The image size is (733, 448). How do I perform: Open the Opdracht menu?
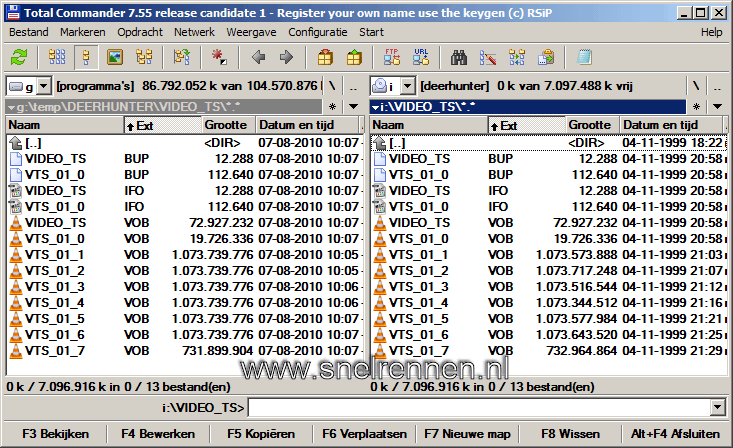point(140,32)
